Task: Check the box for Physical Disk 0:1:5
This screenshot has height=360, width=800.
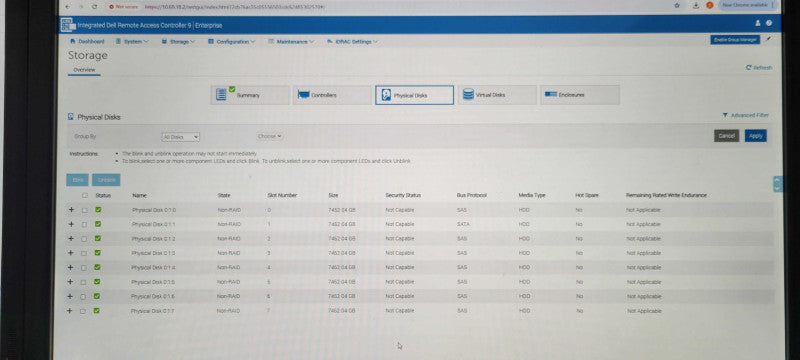Action: tap(83, 282)
